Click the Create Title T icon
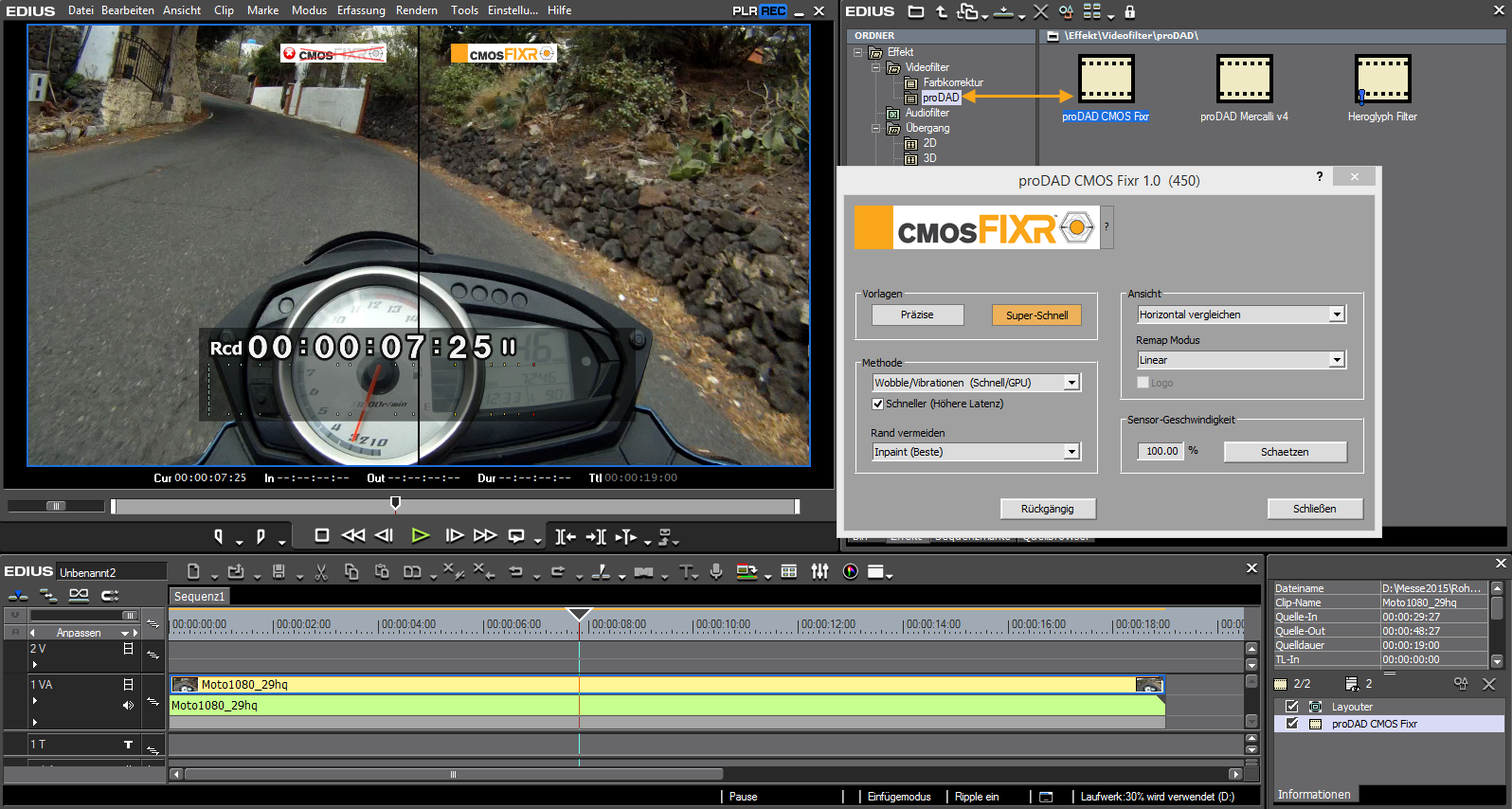 click(x=686, y=571)
